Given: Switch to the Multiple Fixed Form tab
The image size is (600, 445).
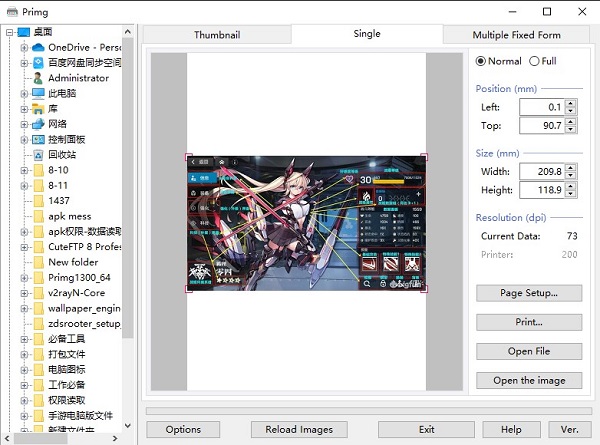Looking at the screenshot, I should point(516,35).
